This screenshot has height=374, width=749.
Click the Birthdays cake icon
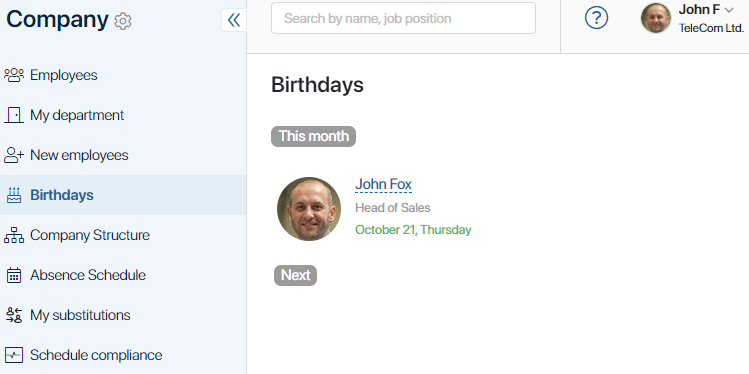14,195
